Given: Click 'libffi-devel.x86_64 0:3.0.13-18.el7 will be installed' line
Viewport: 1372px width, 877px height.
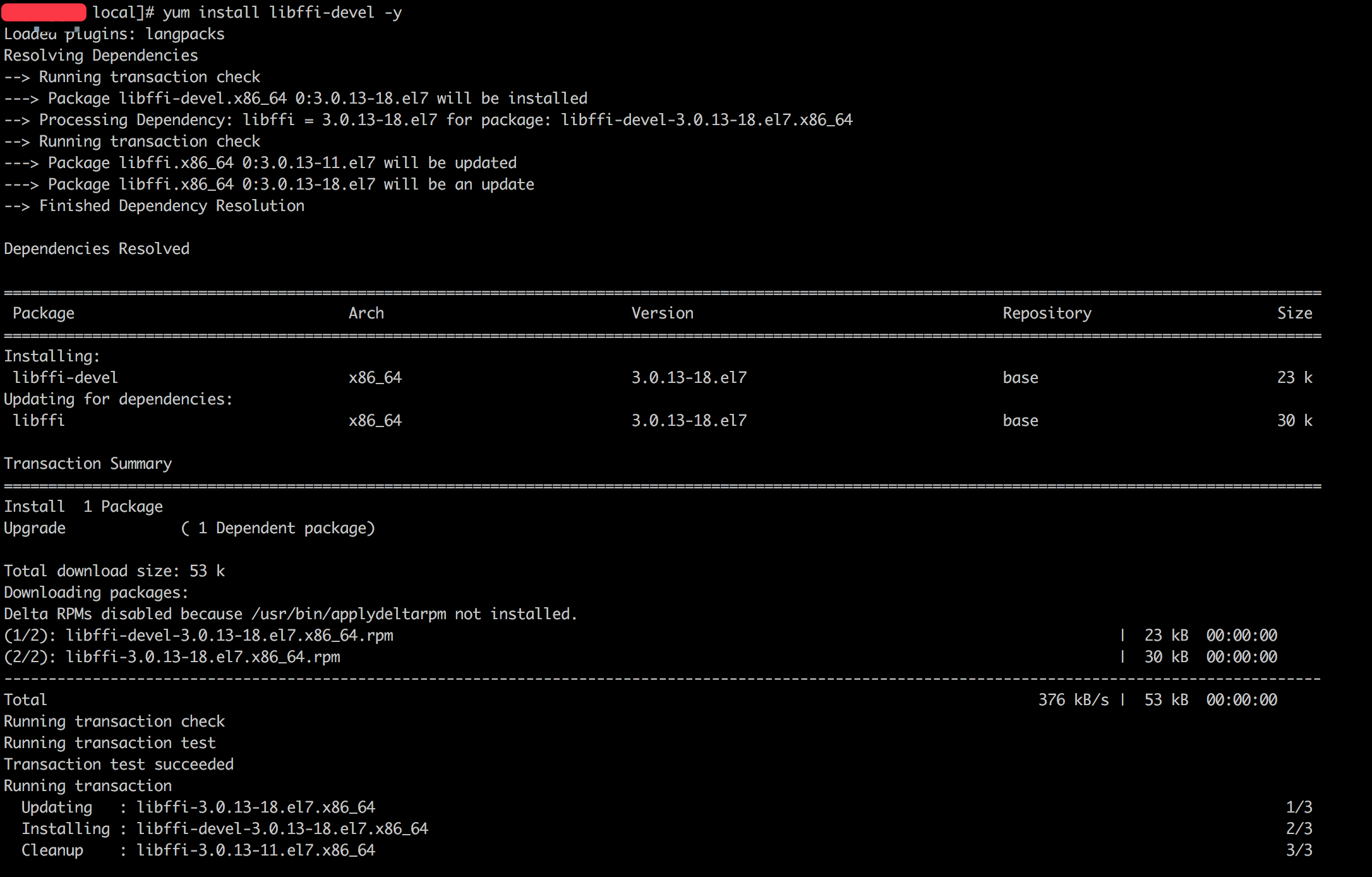Looking at the screenshot, I should point(296,99).
